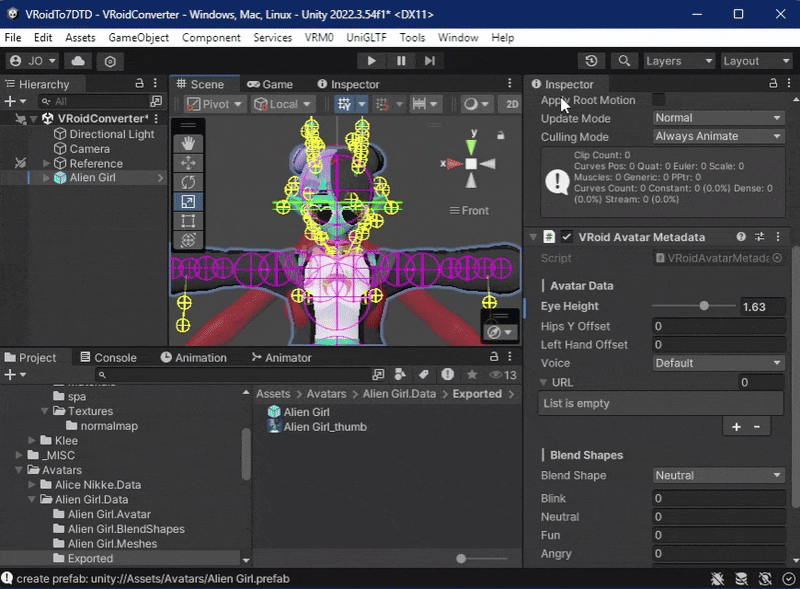Click the Hips Y Offset field
800x589 pixels.
point(718,326)
